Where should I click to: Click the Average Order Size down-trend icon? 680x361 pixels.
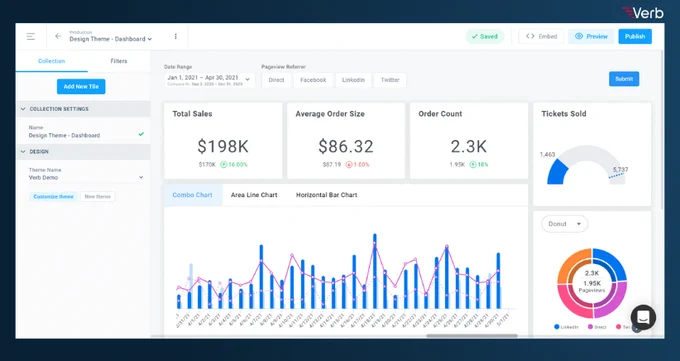pyautogui.click(x=349, y=164)
